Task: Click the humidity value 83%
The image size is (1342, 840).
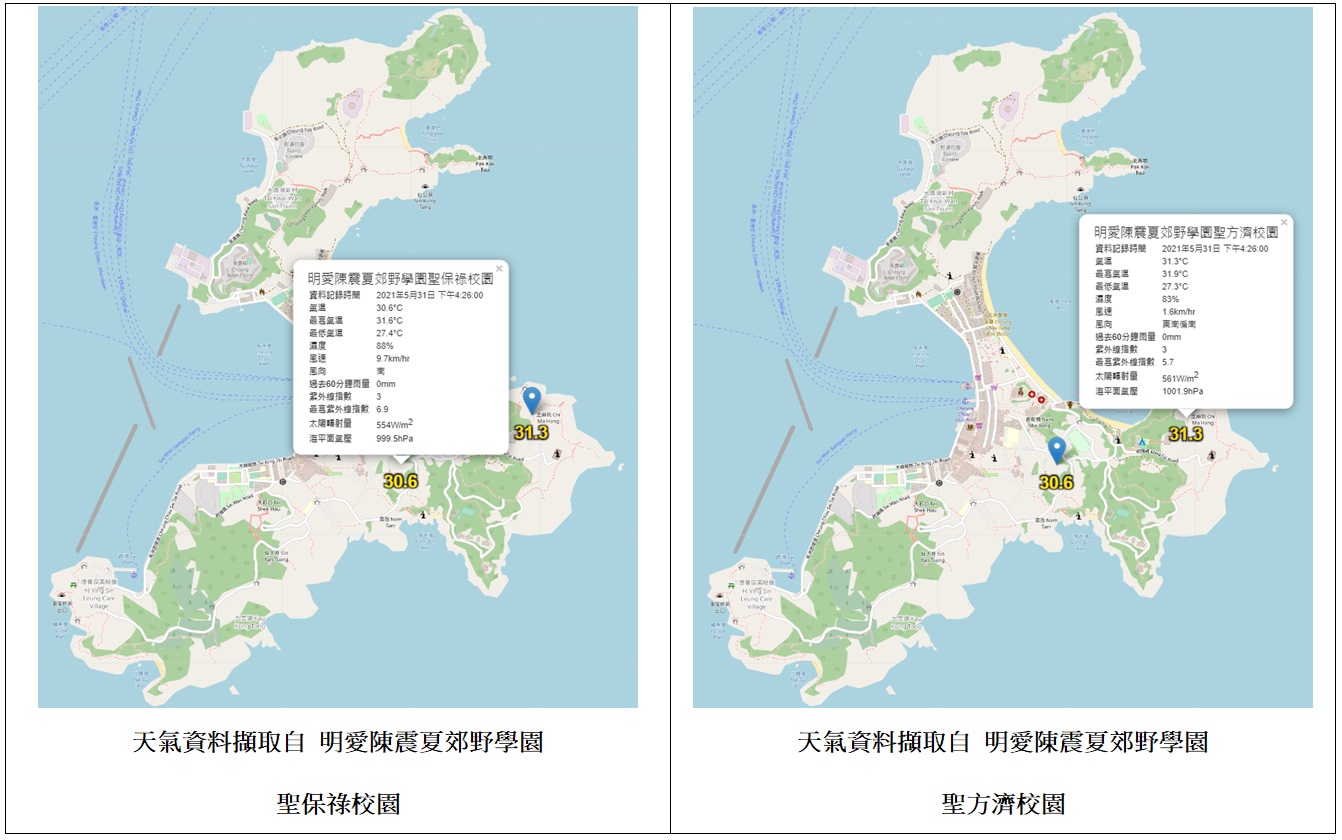Action: tap(1170, 299)
